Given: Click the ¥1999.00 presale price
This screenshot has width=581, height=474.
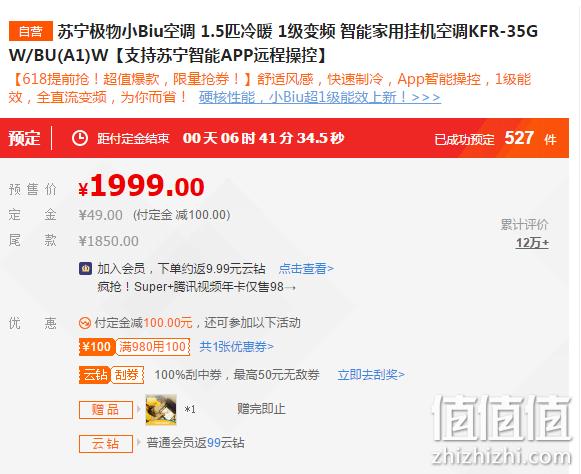Looking at the screenshot, I should 141,185.
